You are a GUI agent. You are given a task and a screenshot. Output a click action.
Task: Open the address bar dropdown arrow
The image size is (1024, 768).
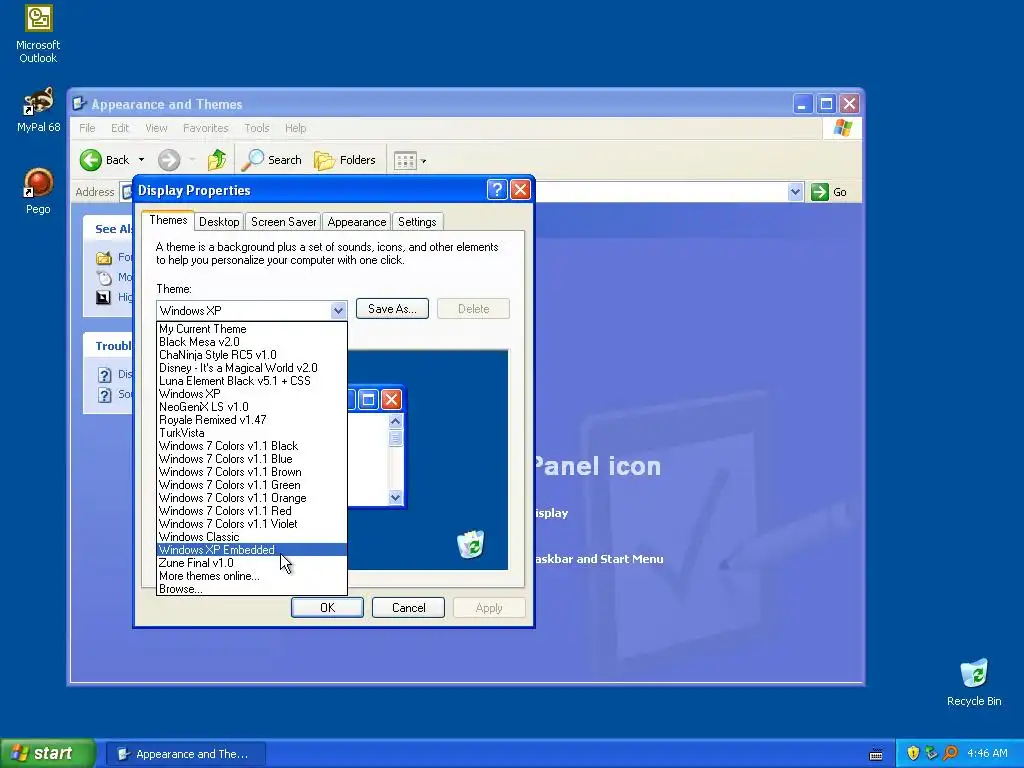click(795, 192)
